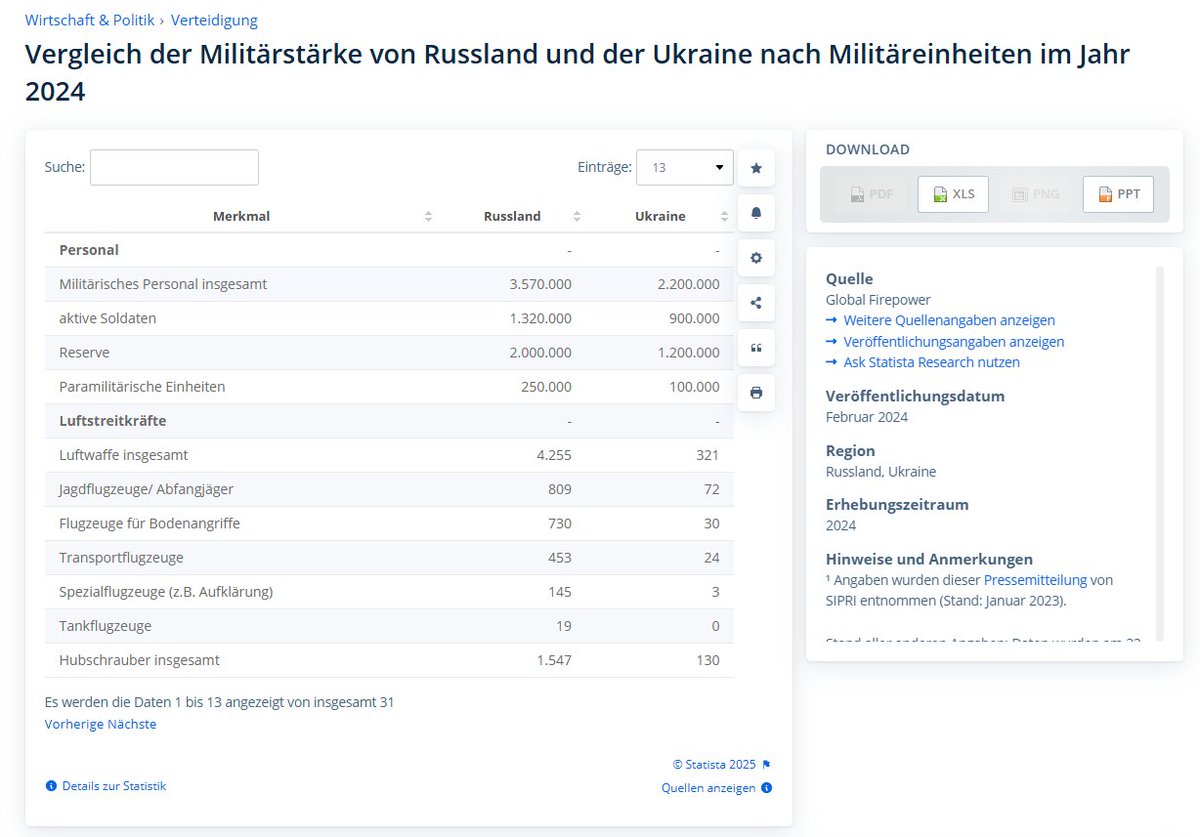This screenshot has height=837, width=1200.
Task: Click the Global Firepower source text
Action: tap(878, 299)
